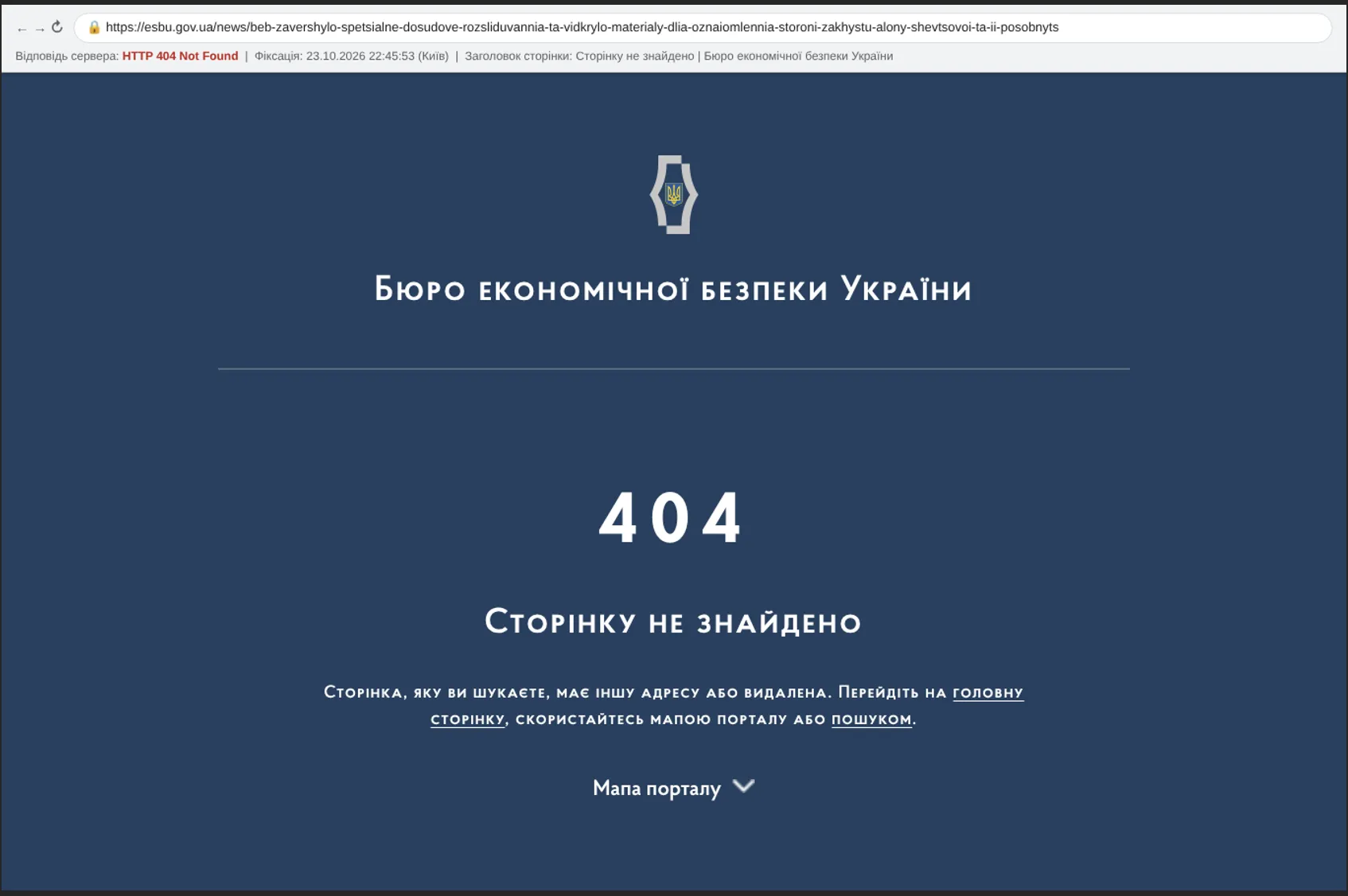Follow the головну сторінку link
Screen dimensions: 1348x896
[988, 692]
